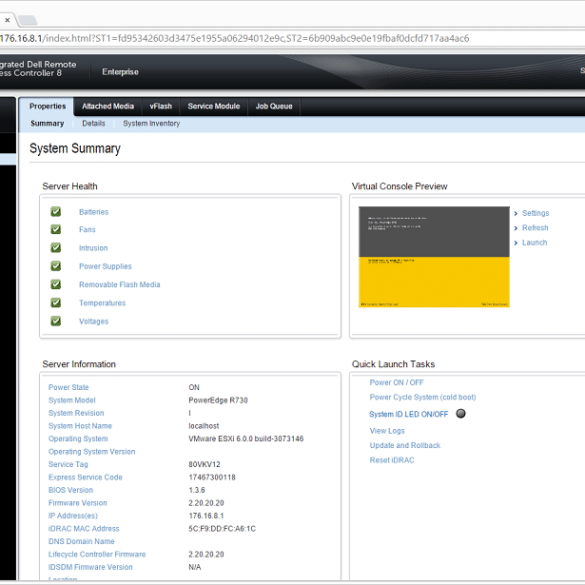This screenshot has width=585, height=585.
Task: Click the Express Service Code label
Action: pyautogui.click(x=85, y=477)
